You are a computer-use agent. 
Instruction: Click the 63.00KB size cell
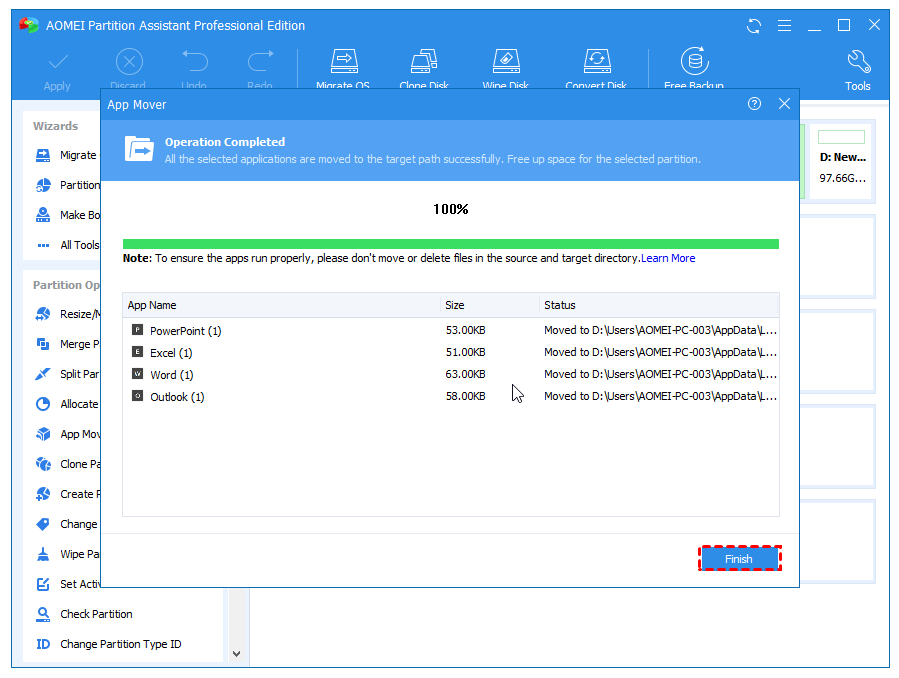click(466, 374)
